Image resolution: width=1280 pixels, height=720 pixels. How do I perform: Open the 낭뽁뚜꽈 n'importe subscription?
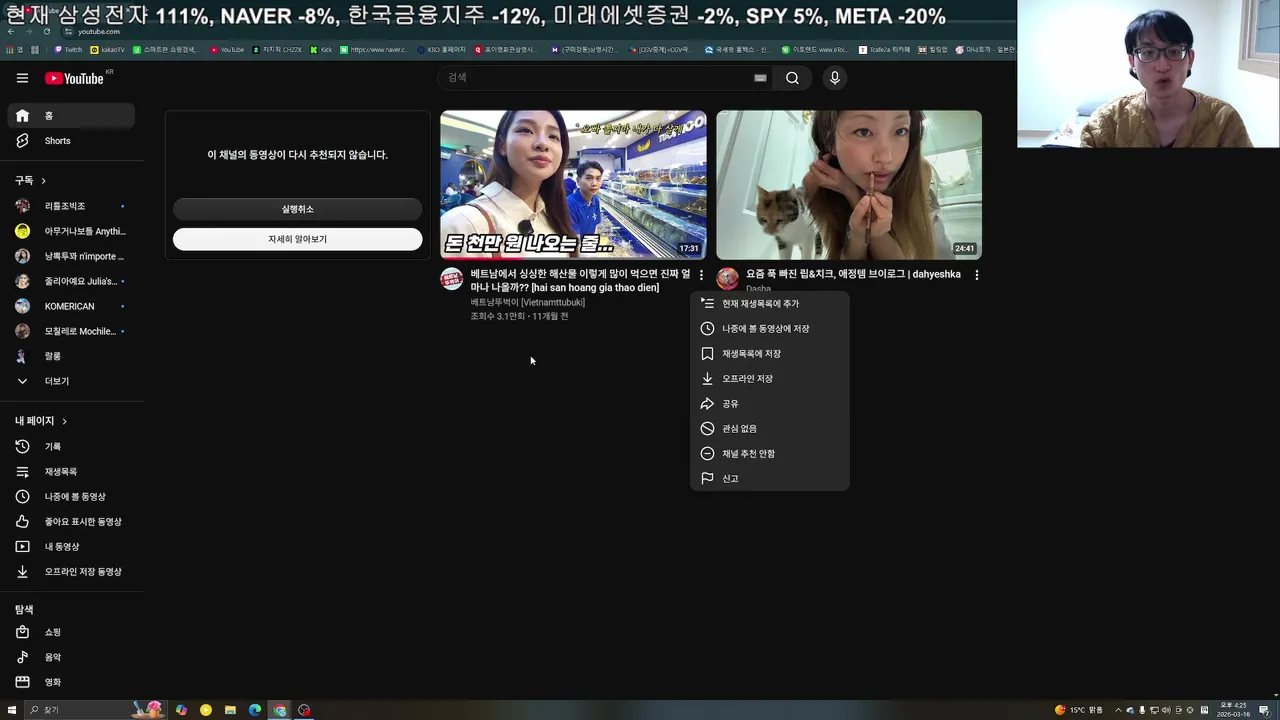(70, 256)
